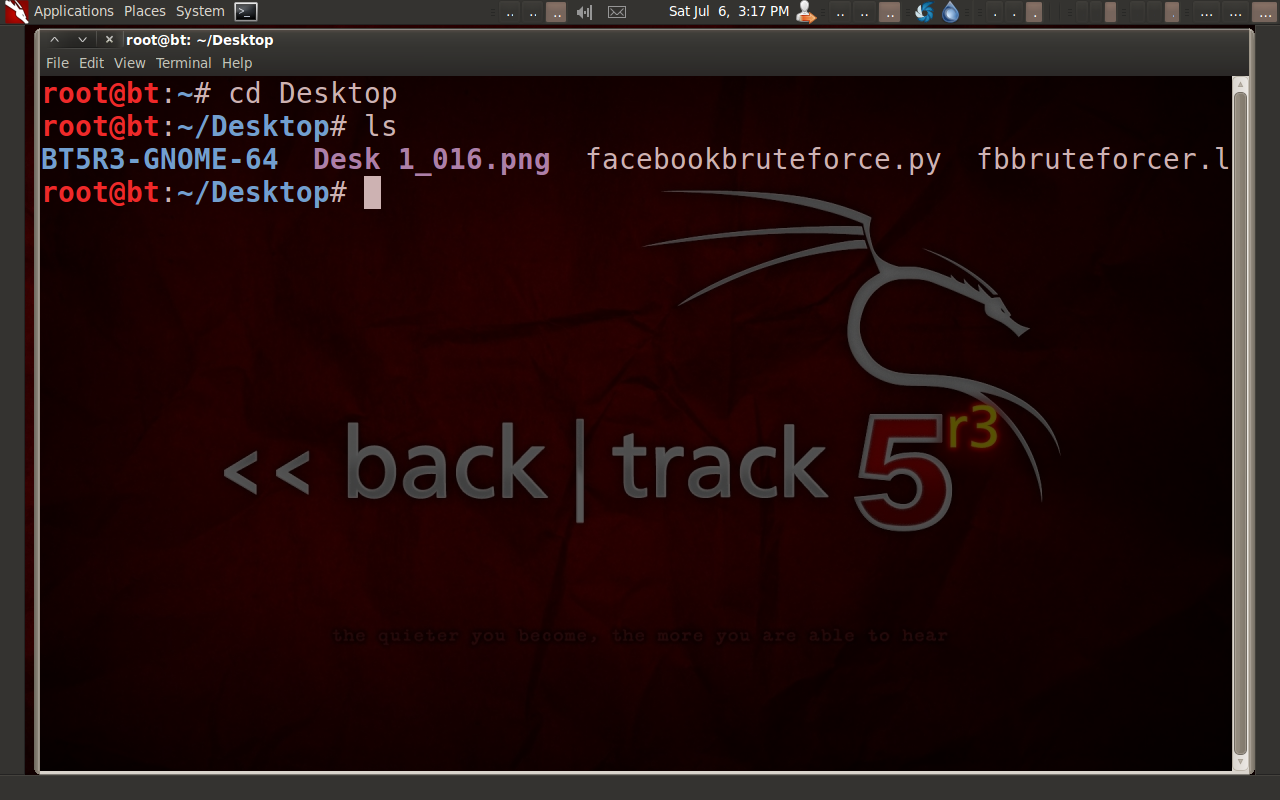Open the terminal Help menu
This screenshot has height=800, width=1280.
pos(237,63)
